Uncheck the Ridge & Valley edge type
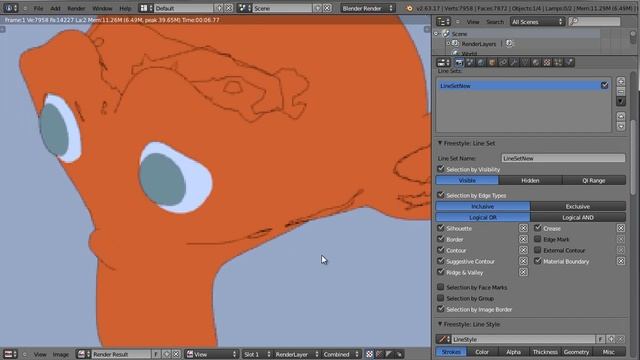The height and width of the screenshot is (360, 640). tap(441, 272)
